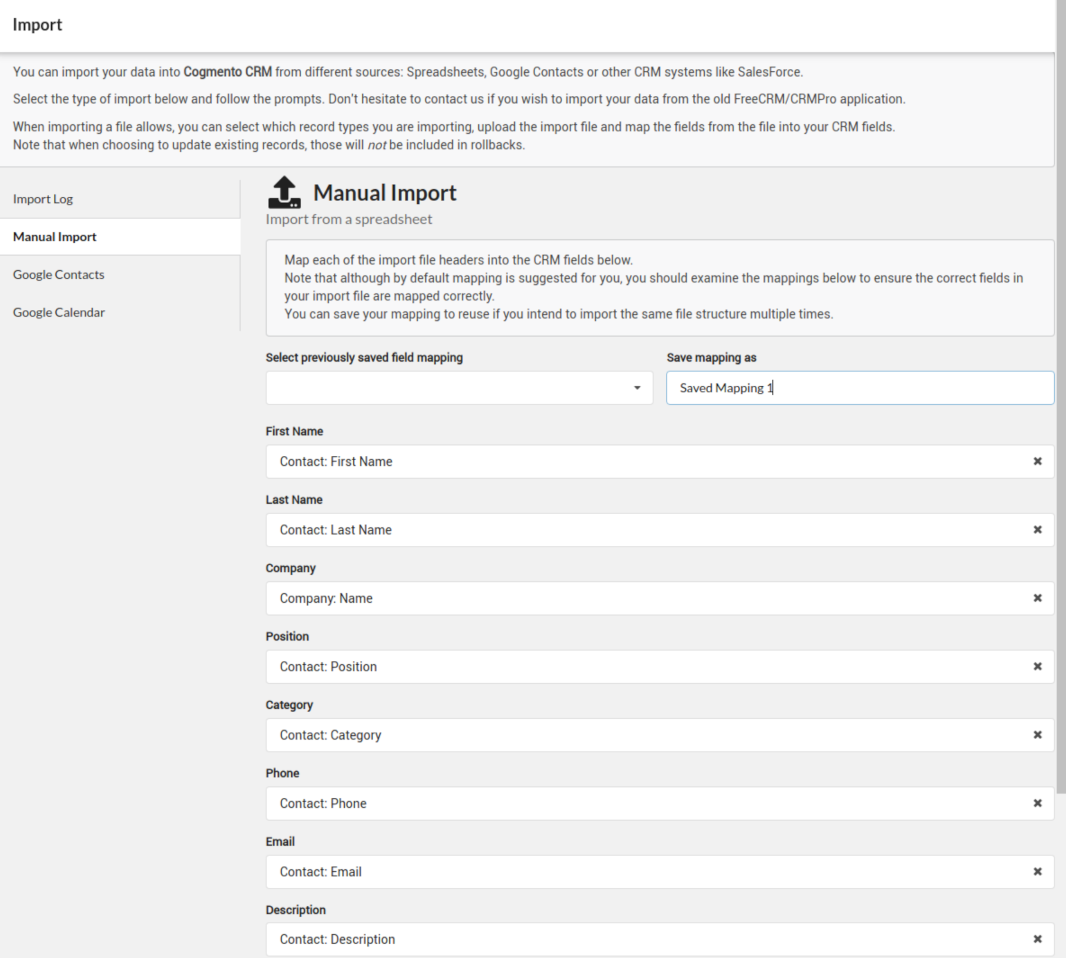Switch to Google Calendar import
Screen dimensions: 1066x958
[x=59, y=312]
